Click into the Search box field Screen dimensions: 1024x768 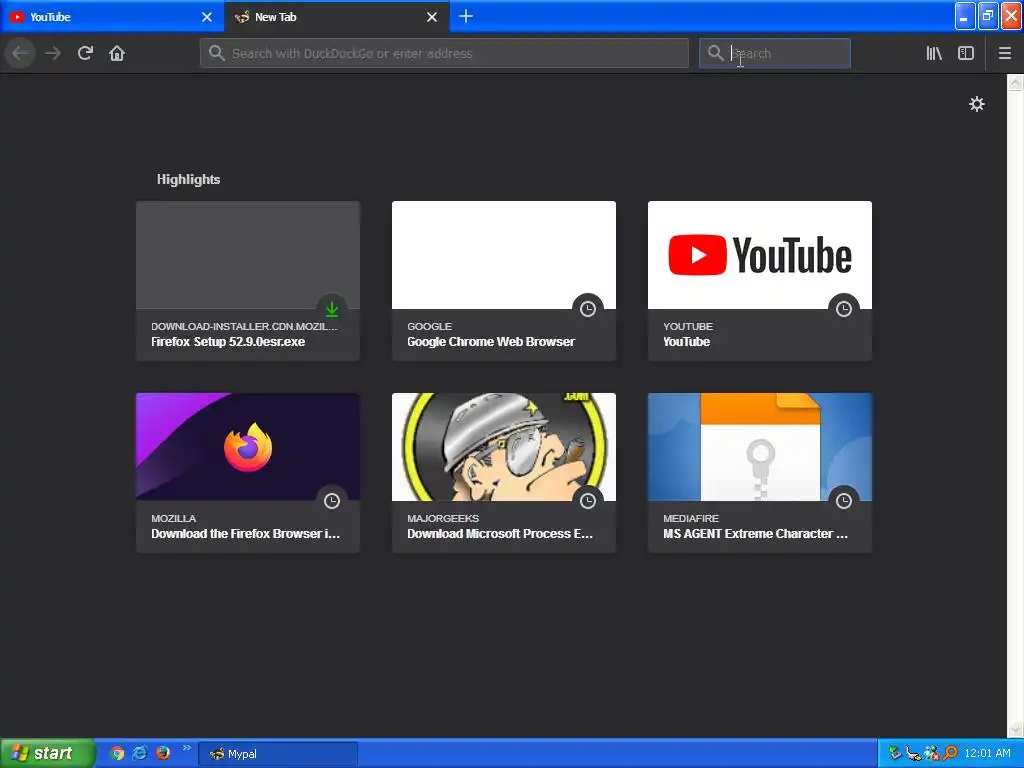[x=775, y=53]
